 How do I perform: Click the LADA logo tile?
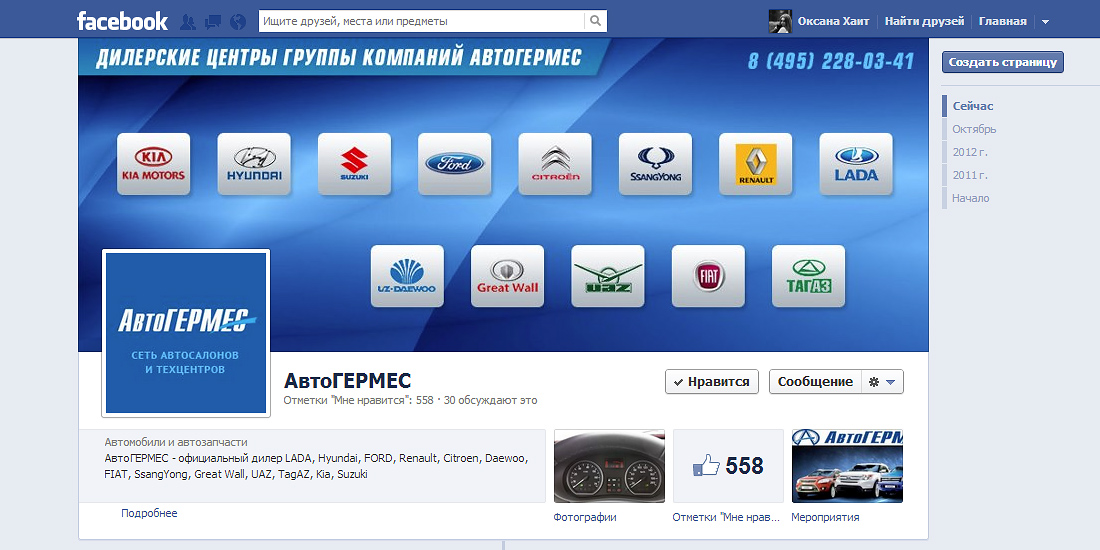coord(856,164)
